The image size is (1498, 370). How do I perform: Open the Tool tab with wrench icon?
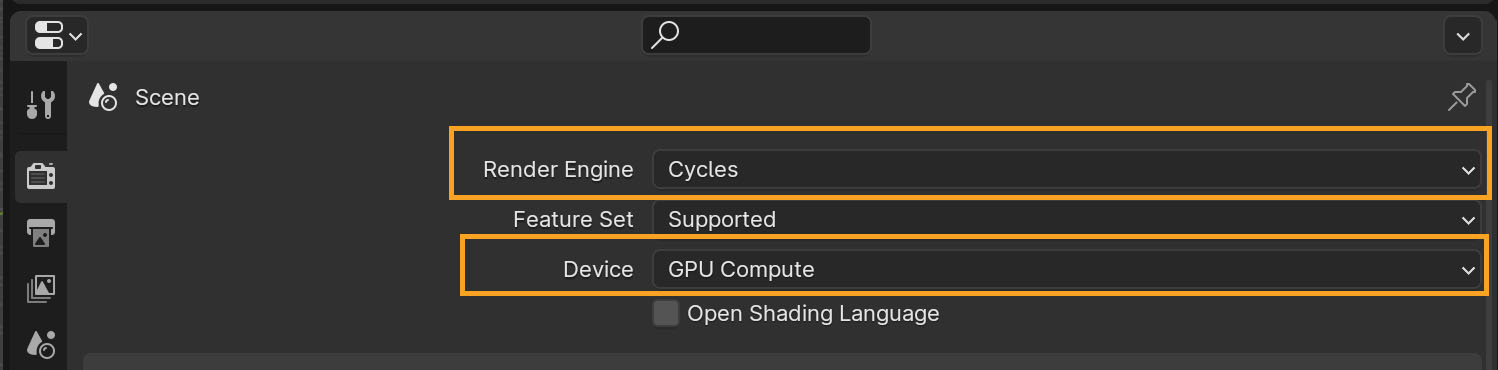41,103
